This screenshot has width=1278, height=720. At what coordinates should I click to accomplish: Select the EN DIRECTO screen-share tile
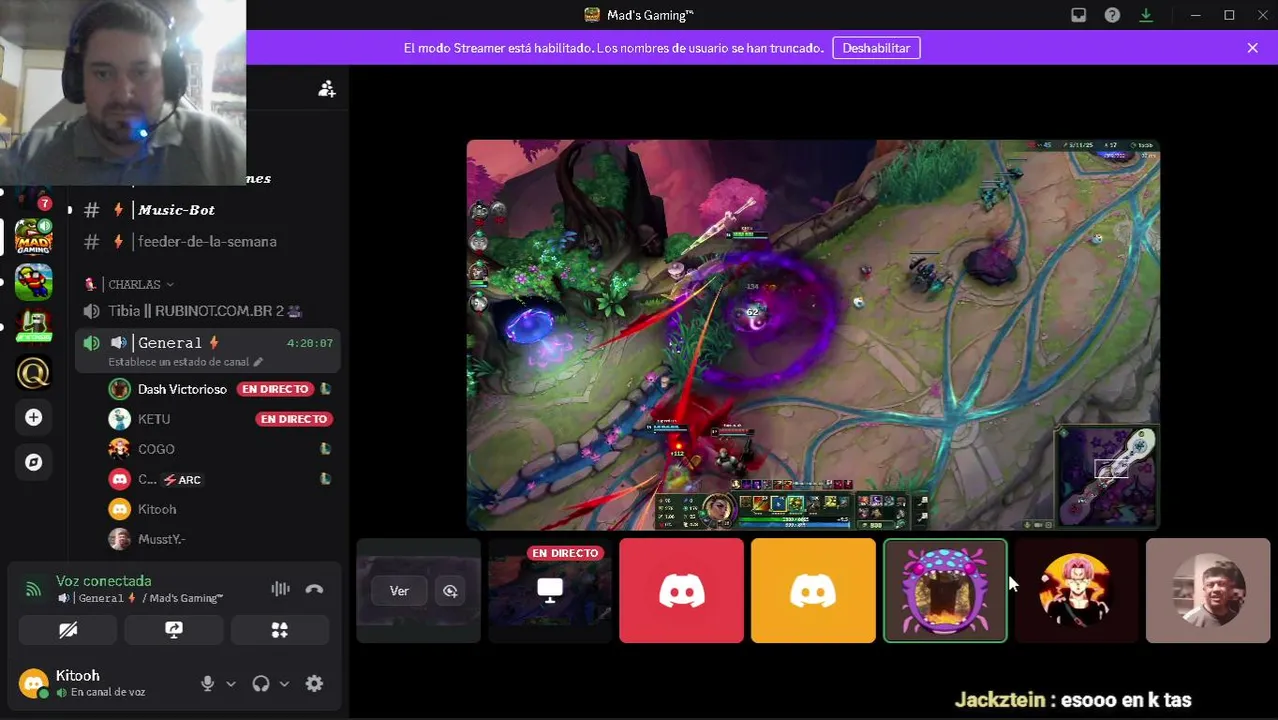coord(549,591)
